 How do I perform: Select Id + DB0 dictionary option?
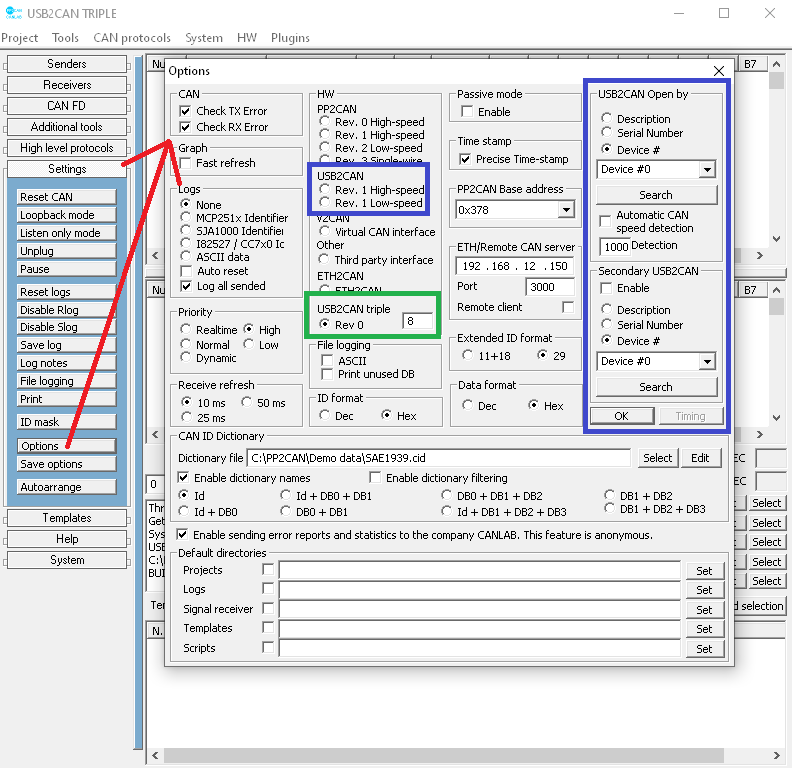183,511
